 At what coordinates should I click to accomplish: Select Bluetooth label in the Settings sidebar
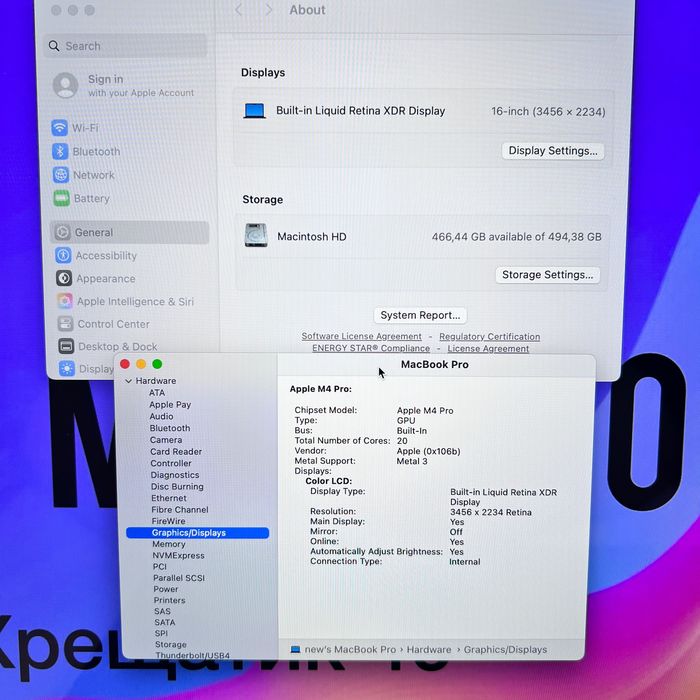pyautogui.click(x=96, y=152)
